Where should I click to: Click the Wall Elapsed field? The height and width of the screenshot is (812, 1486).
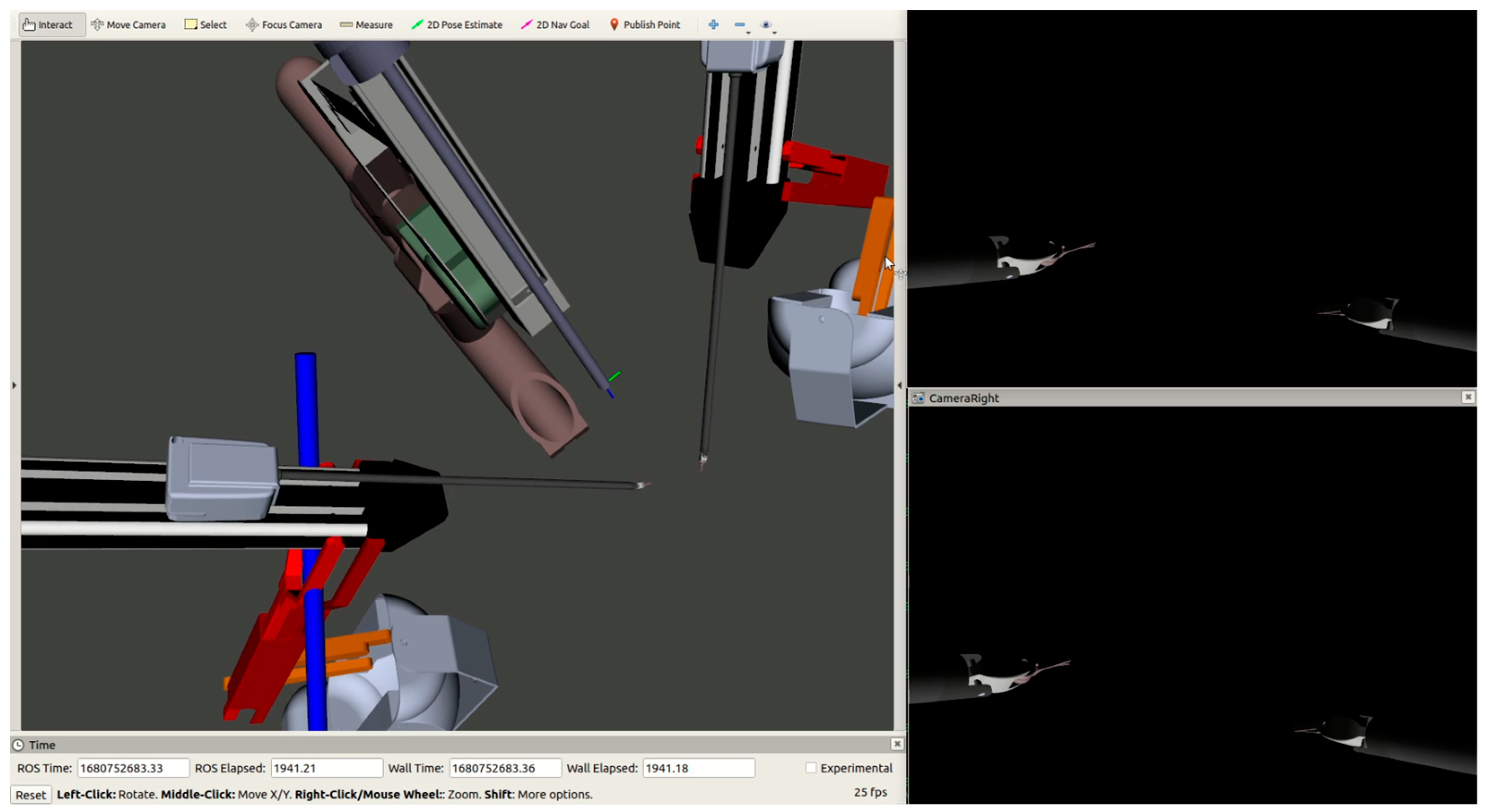[x=698, y=768]
